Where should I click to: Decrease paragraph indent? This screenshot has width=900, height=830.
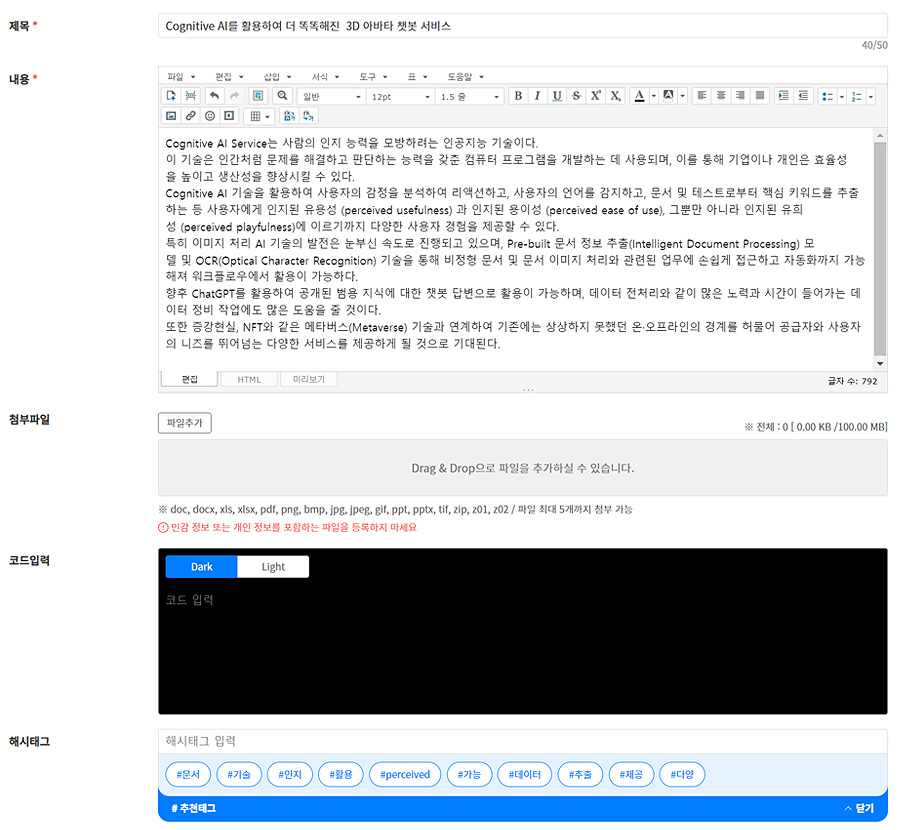coord(803,96)
